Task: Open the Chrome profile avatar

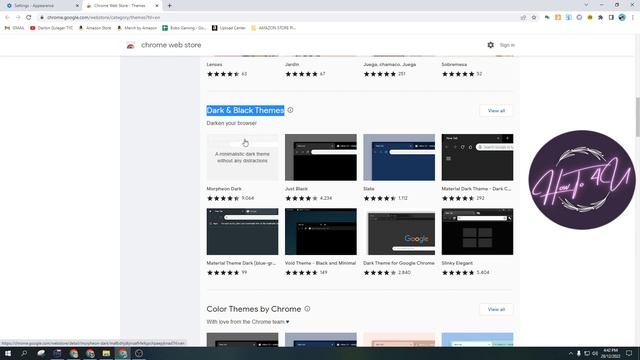Action: (x=622, y=18)
